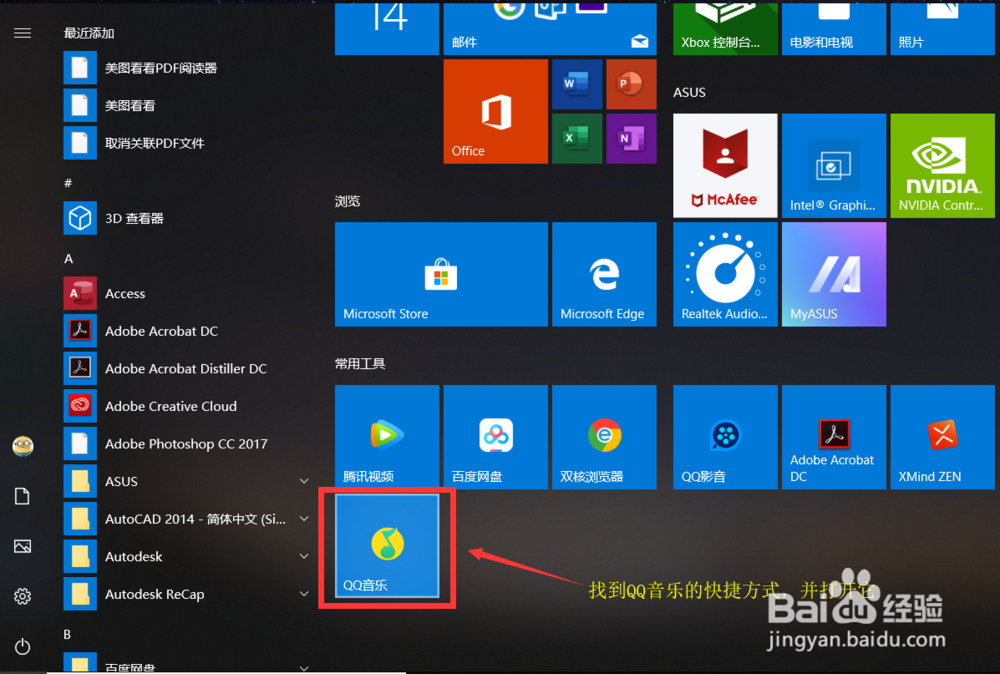Open the Xbox 控制台 tile
This screenshot has width=1000, height=674.
[x=725, y=28]
